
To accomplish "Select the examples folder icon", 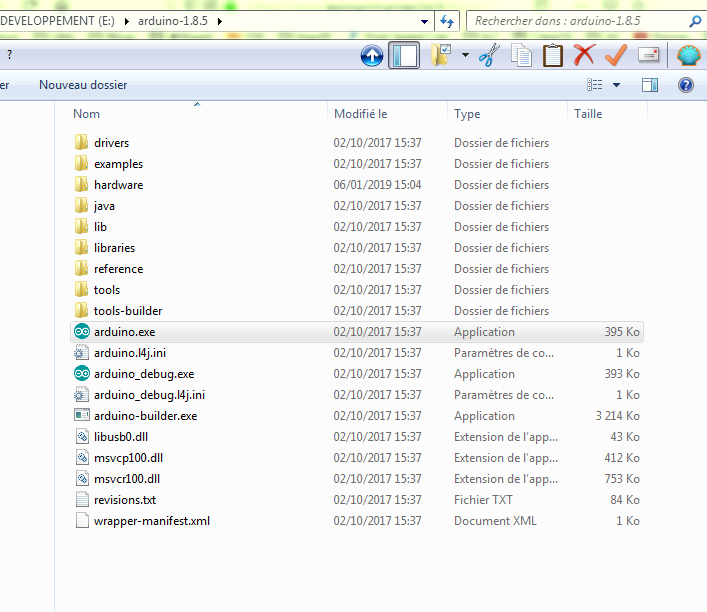I will (81, 164).
